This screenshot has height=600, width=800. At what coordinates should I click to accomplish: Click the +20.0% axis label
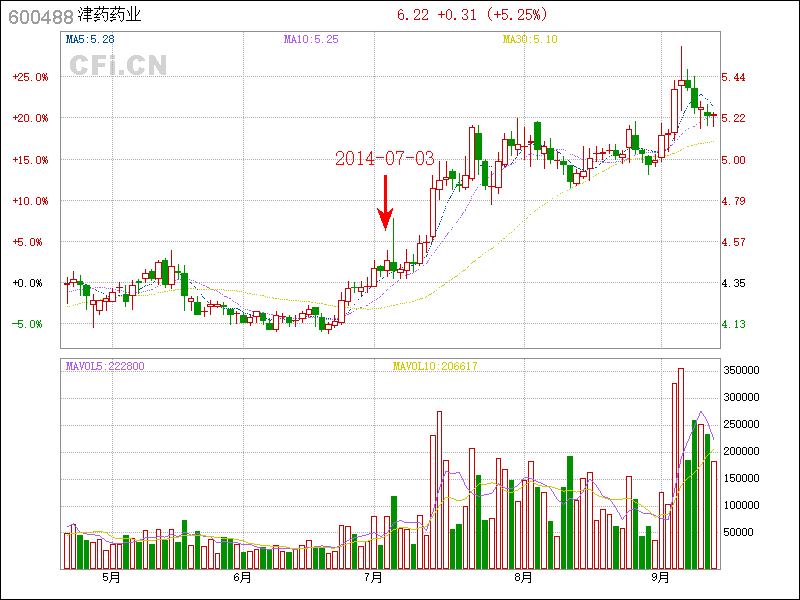pyautogui.click(x=31, y=118)
